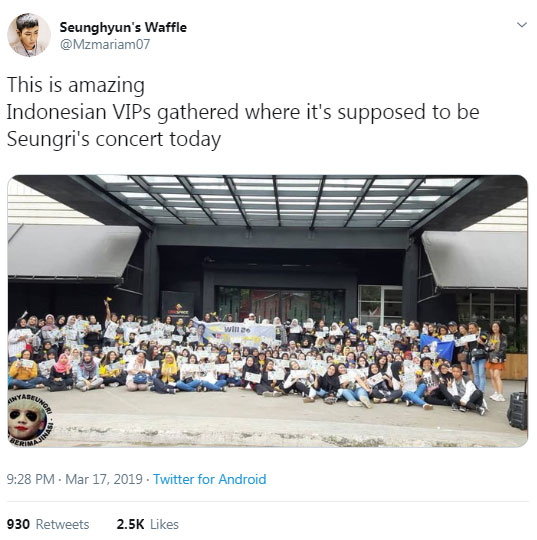Click the banner held by the crowd
The height and width of the screenshot is (540, 537).
click(x=235, y=332)
